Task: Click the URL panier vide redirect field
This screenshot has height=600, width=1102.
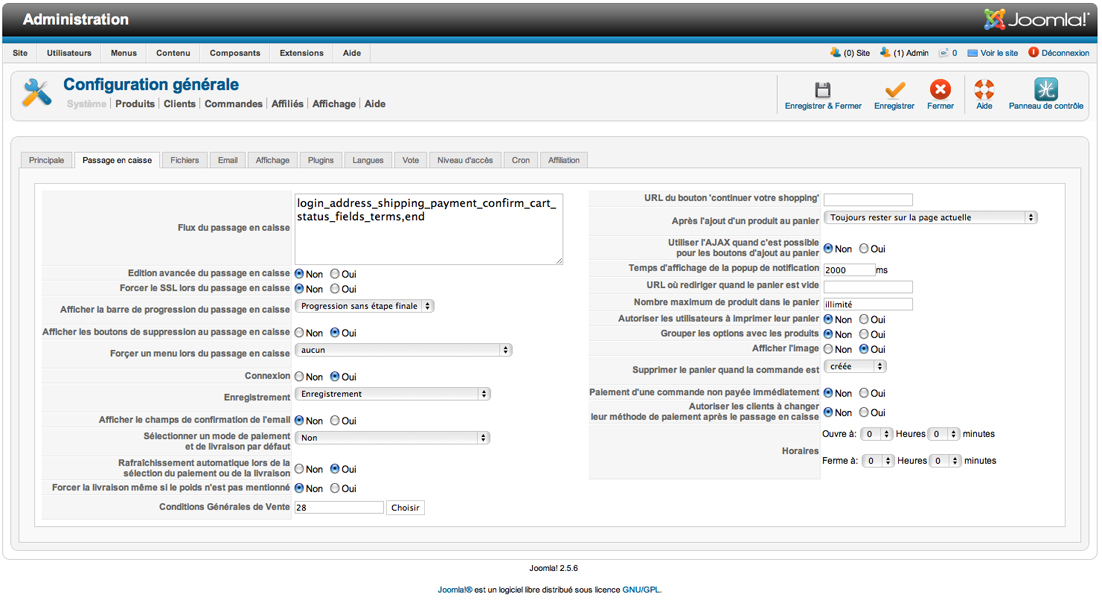Action: 868,287
